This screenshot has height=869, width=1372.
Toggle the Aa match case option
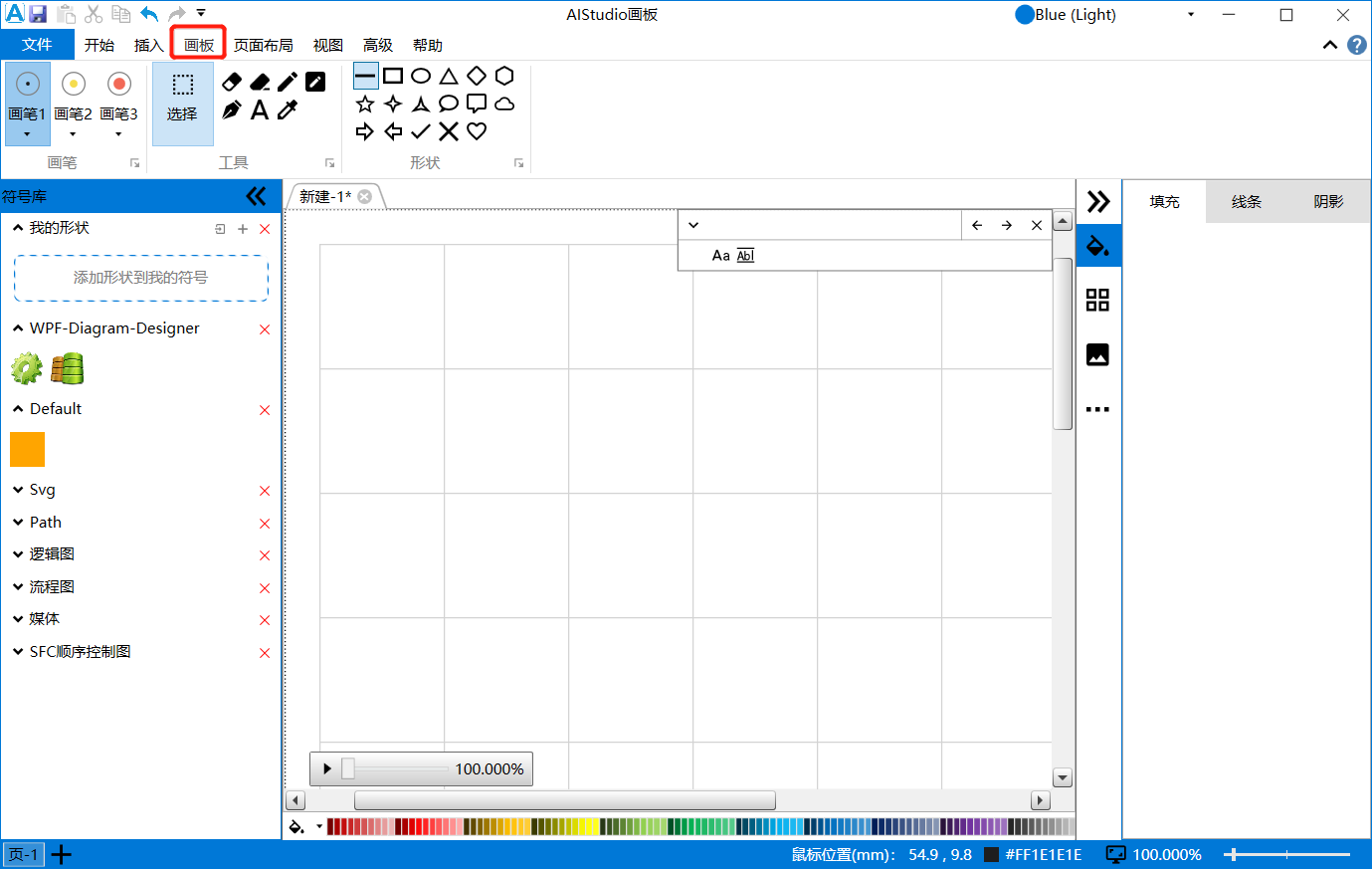(720, 256)
